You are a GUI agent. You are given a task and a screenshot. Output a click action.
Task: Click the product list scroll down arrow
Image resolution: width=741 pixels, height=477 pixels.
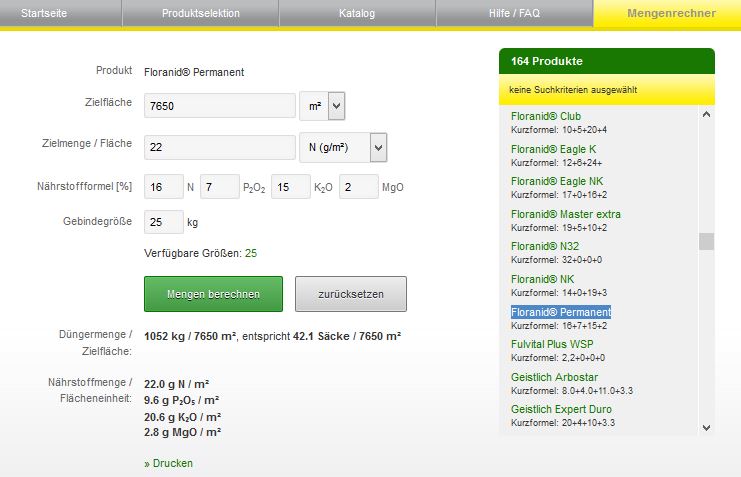707,428
